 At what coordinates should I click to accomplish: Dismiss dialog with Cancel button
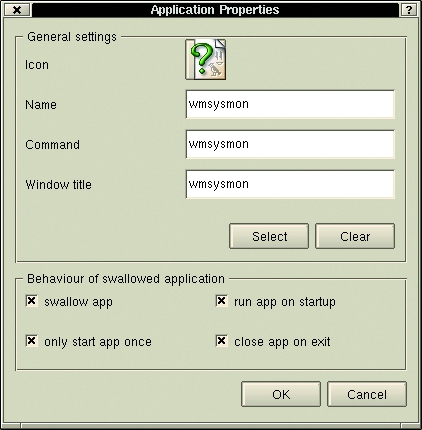click(x=367, y=394)
